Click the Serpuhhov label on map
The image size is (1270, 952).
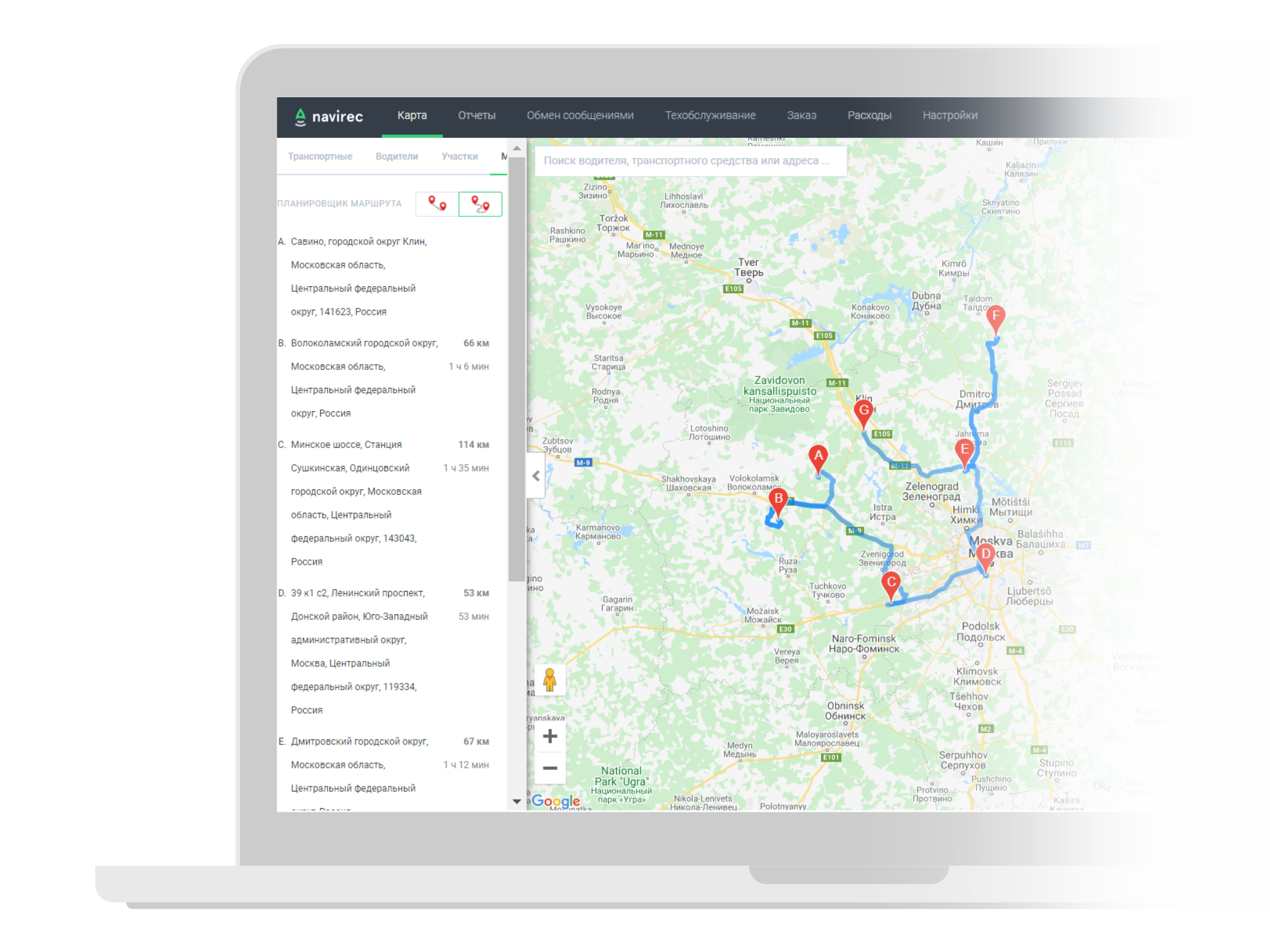point(963,760)
